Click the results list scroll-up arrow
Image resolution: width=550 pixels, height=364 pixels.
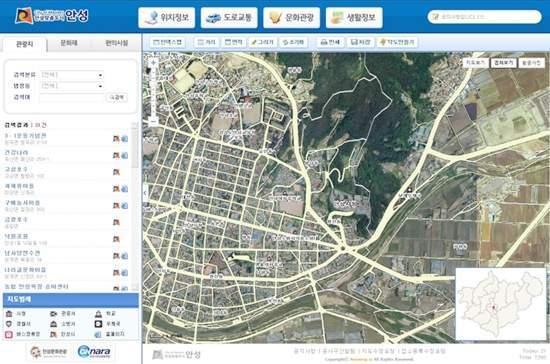point(135,125)
